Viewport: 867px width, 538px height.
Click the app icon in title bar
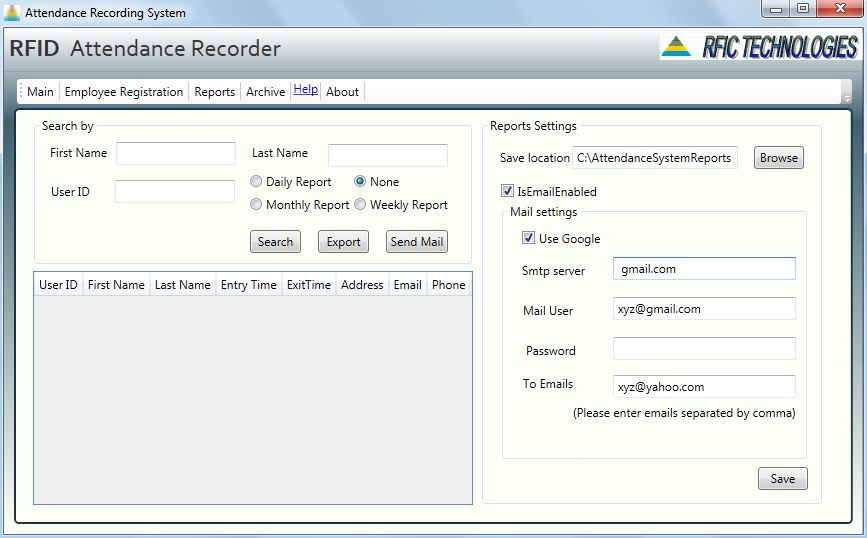pyautogui.click(x=11, y=12)
